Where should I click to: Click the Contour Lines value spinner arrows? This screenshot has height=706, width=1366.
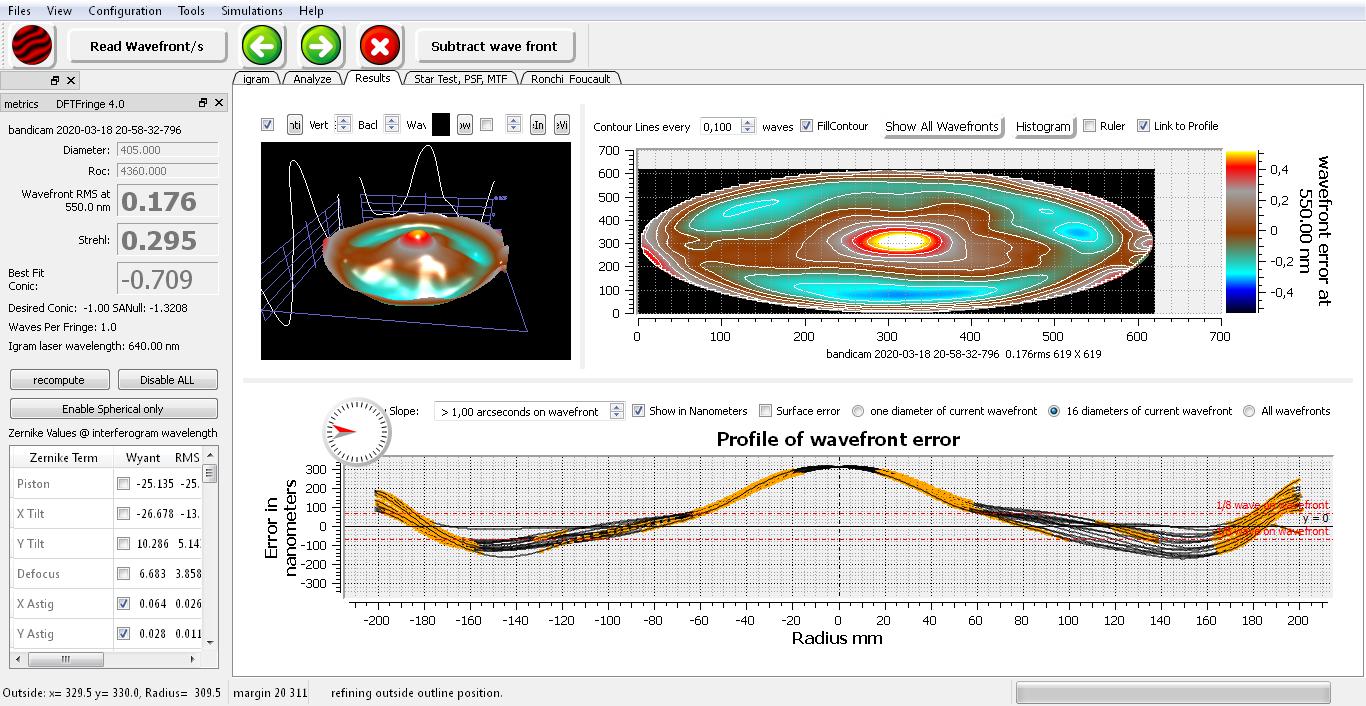point(750,126)
